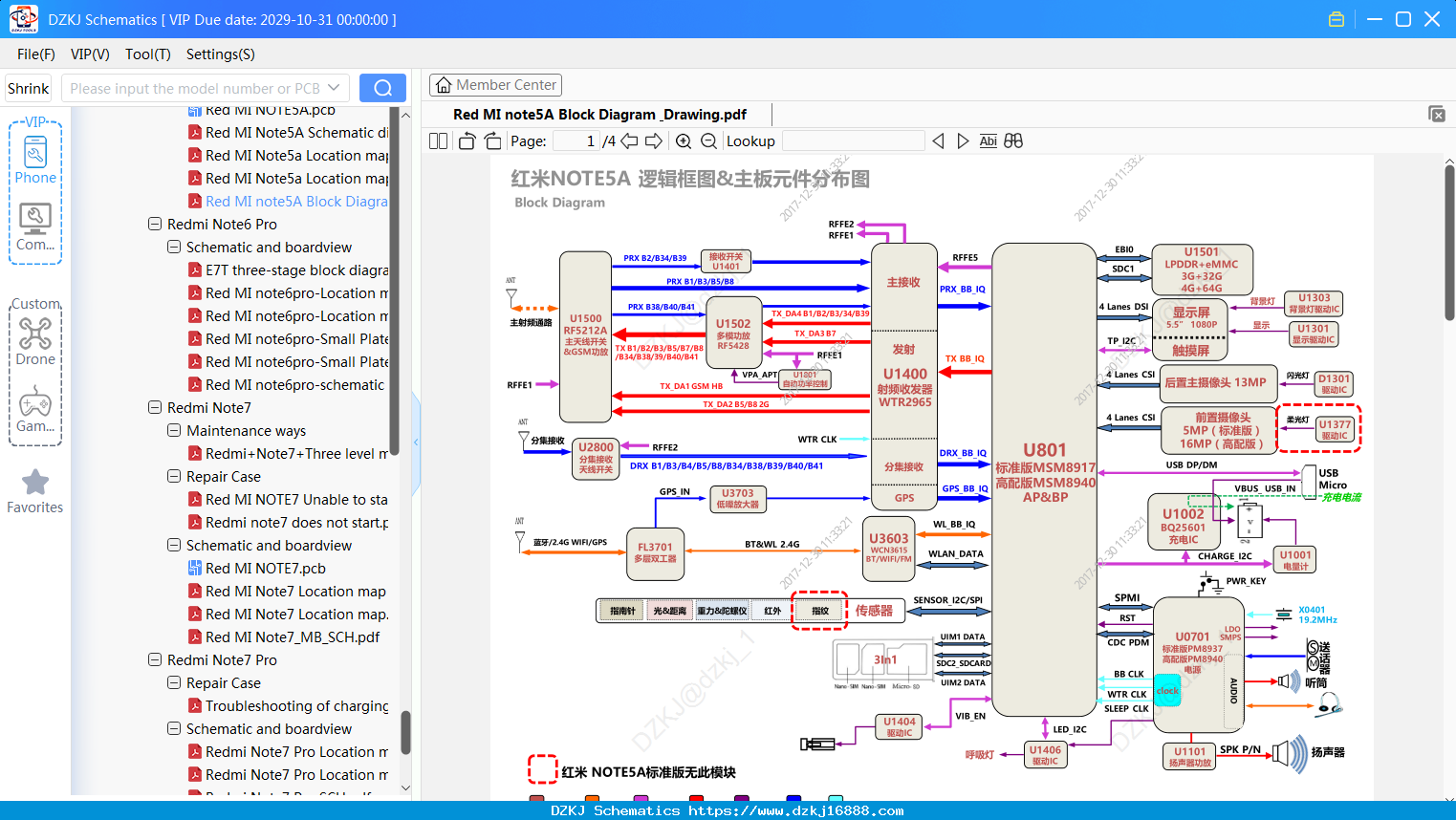The height and width of the screenshot is (820, 1456).
Task: Open Redmi+Note7+Three level file
Action: pyautogui.click(x=296, y=454)
